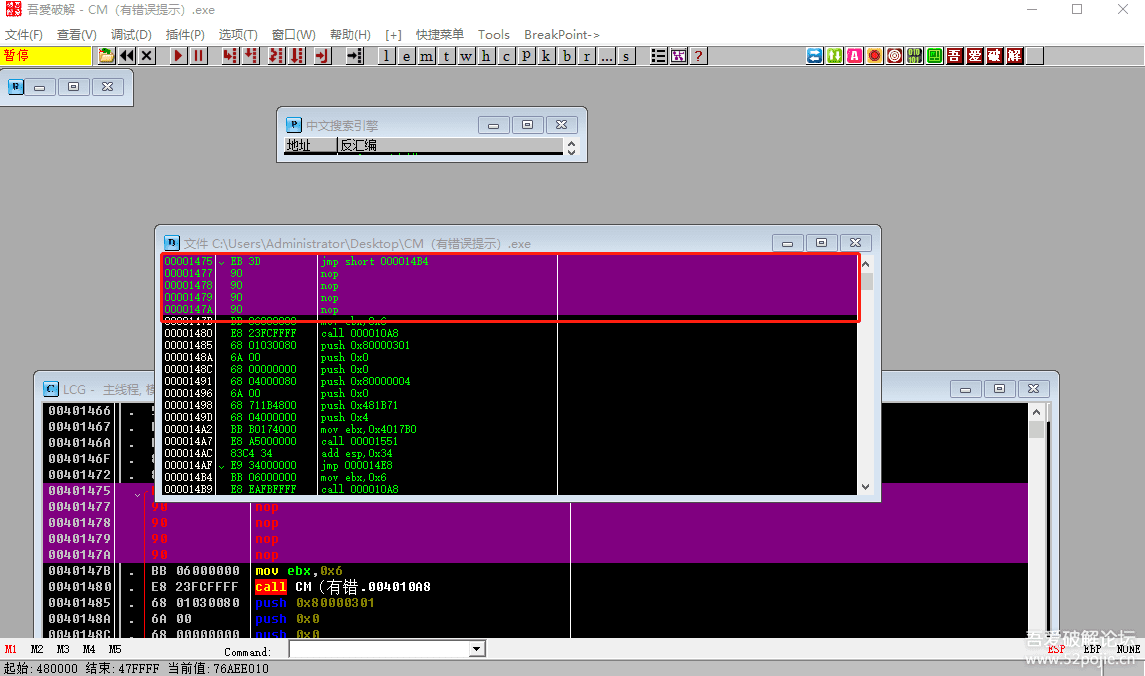Click the Open file folder icon
Image resolution: width=1145 pixels, height=676 pixels.
coord(106,56)
